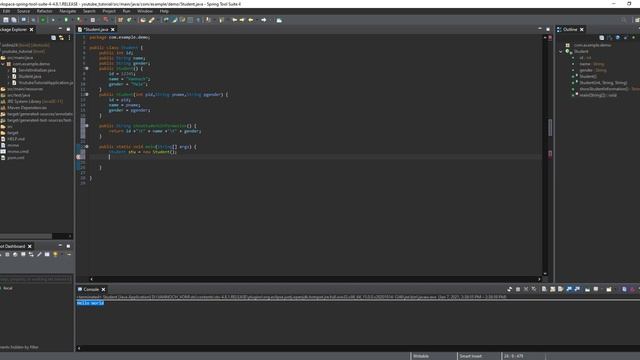The width and height of the screenshot is (640, 360).
Task: Click the error marker beside line 24
Action: coord(78,157)
